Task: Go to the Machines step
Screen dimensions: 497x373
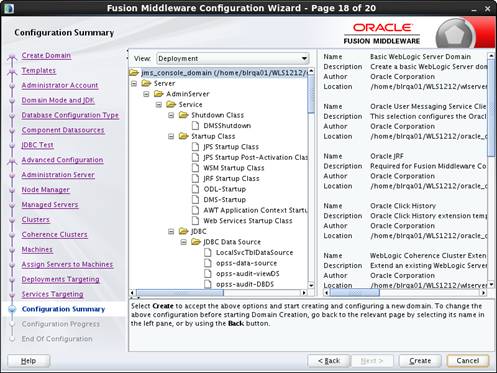Action: click(x=37, y=249)
